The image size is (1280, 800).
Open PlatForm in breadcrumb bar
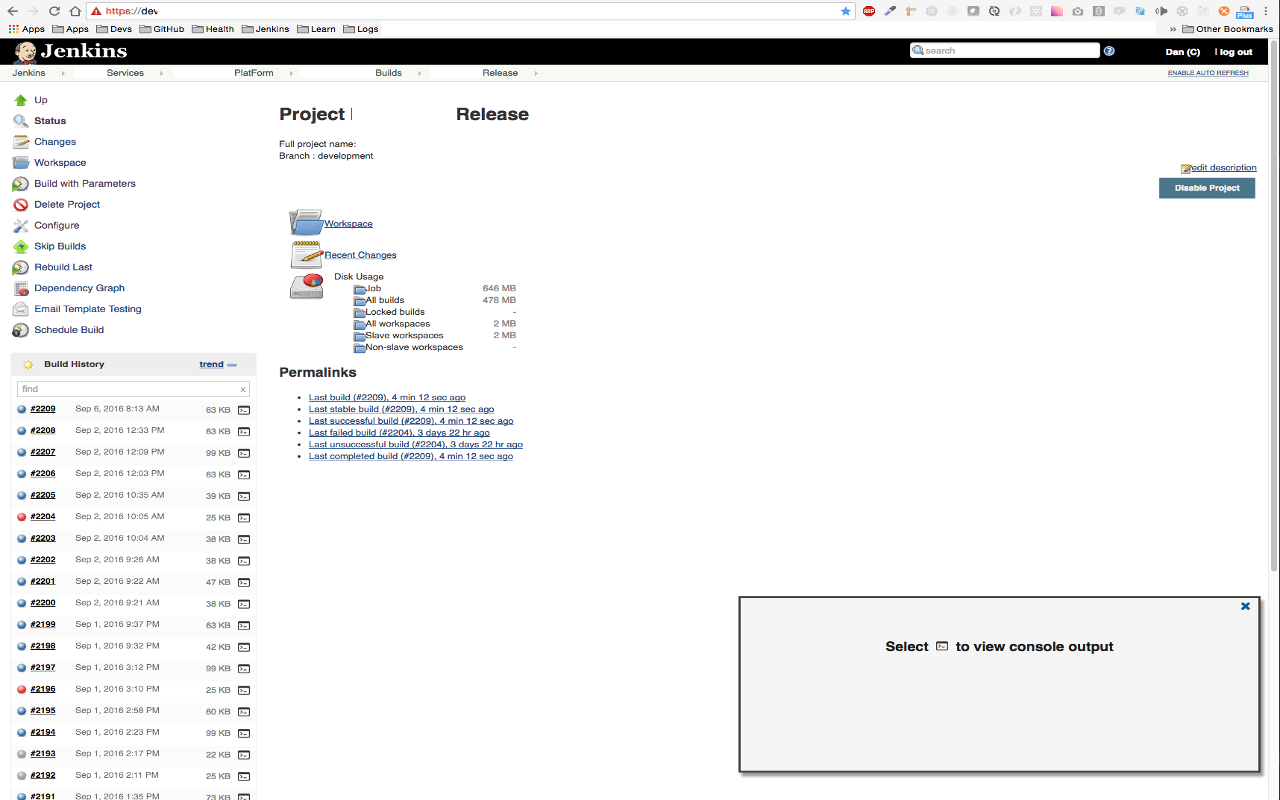(x=254, y=73)
